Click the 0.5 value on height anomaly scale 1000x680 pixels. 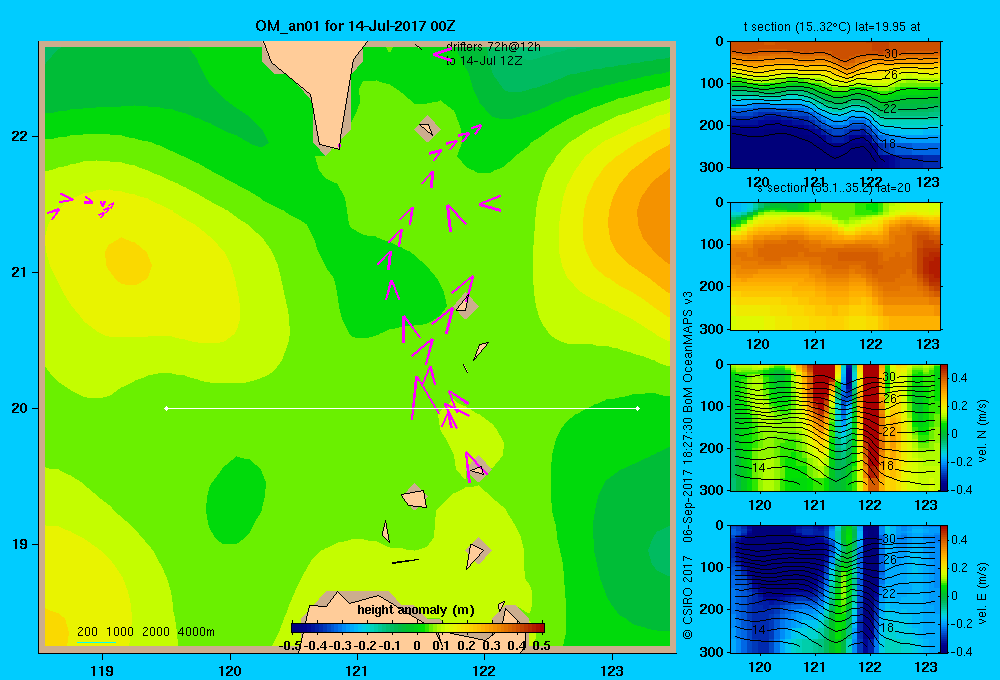click(541, 646)
